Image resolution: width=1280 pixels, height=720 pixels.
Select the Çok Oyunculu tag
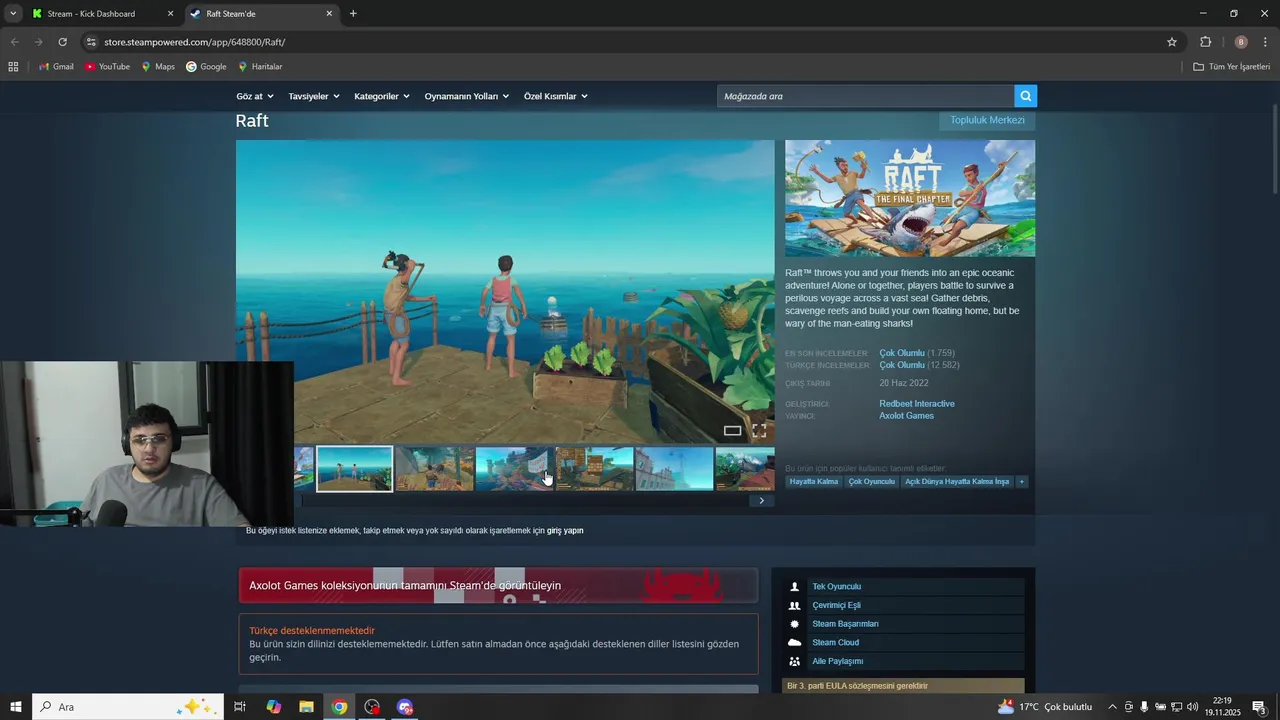click(872, 482)
